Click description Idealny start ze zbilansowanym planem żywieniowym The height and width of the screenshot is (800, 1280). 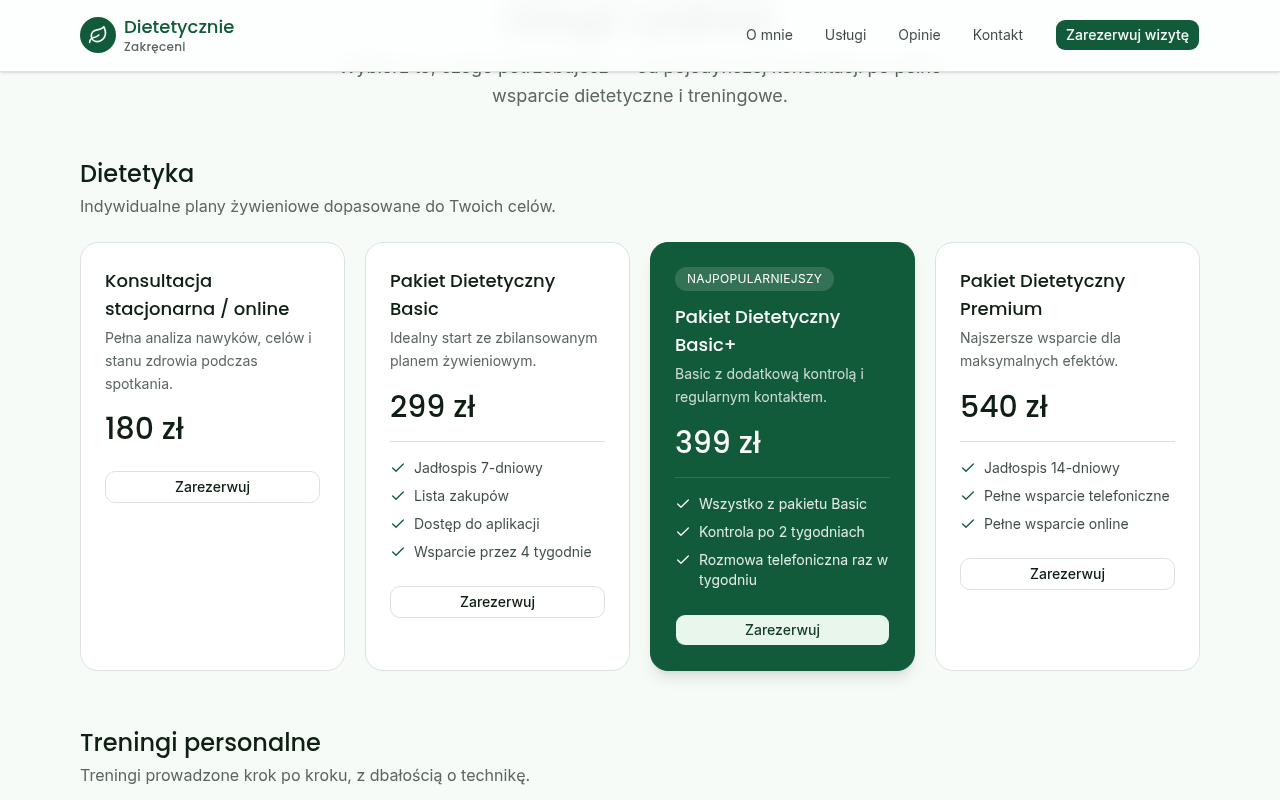(494, 349)
